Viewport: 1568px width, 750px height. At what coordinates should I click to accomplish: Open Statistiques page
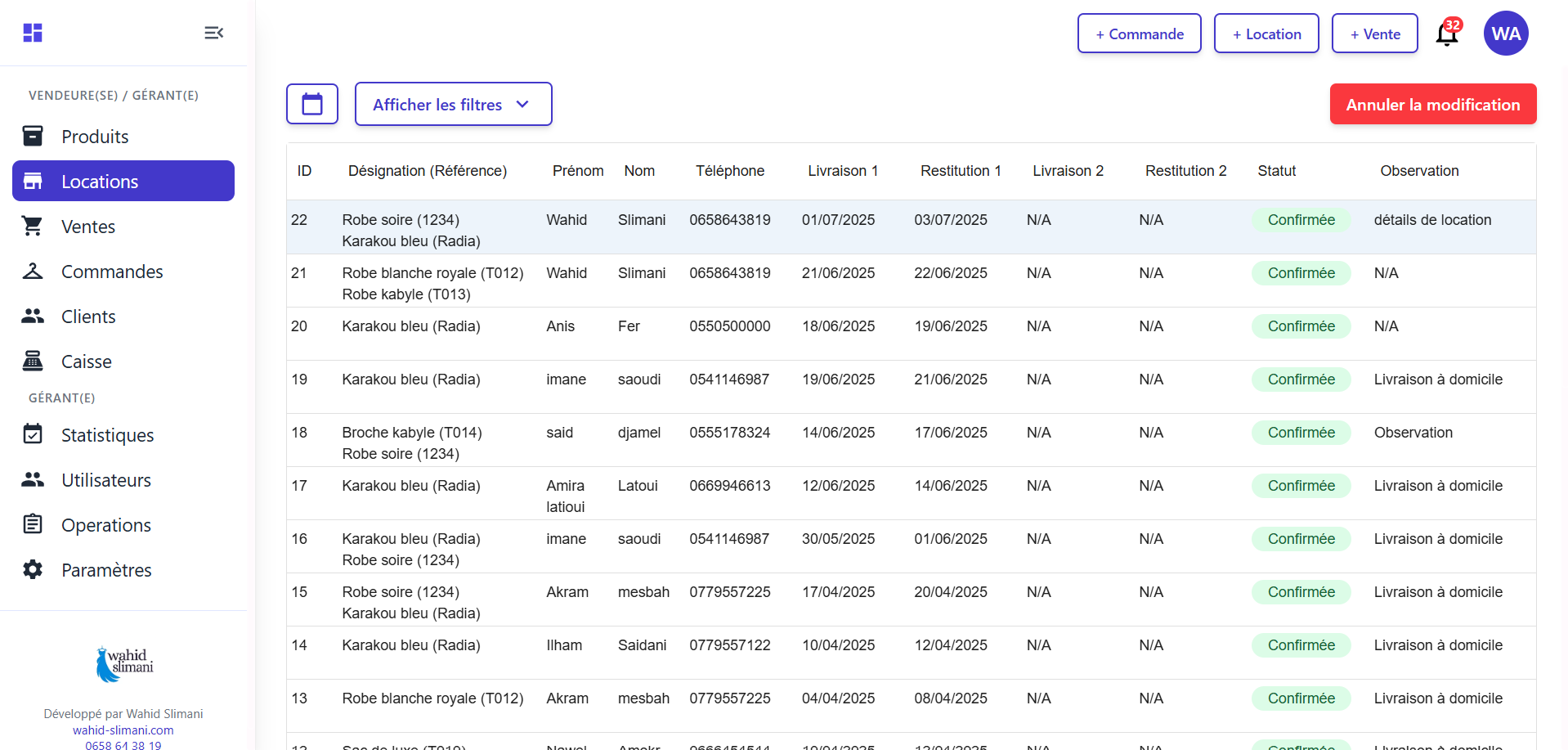click(x=123, y=434)
